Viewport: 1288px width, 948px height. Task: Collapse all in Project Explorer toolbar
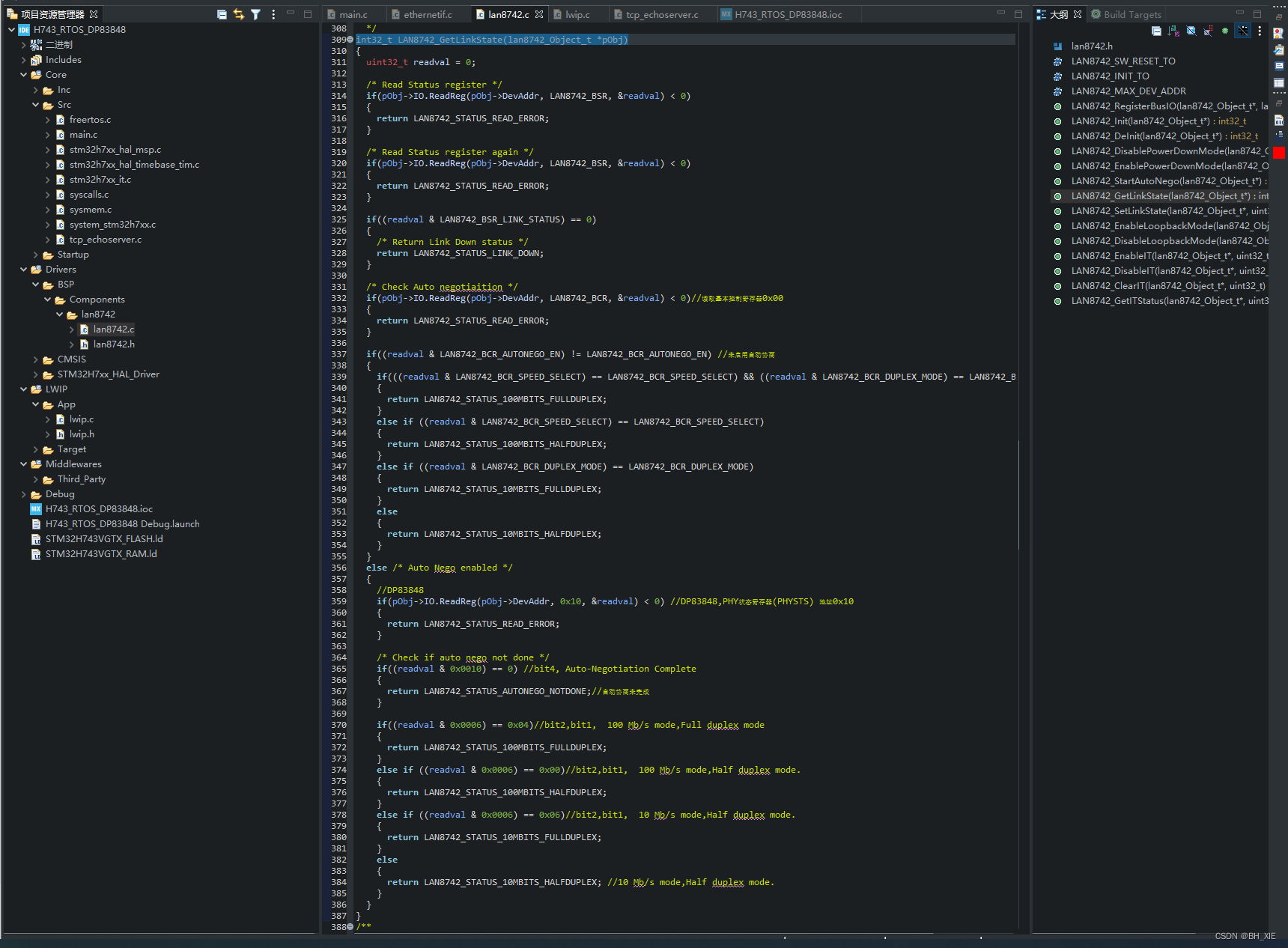[x=222, y=14]
